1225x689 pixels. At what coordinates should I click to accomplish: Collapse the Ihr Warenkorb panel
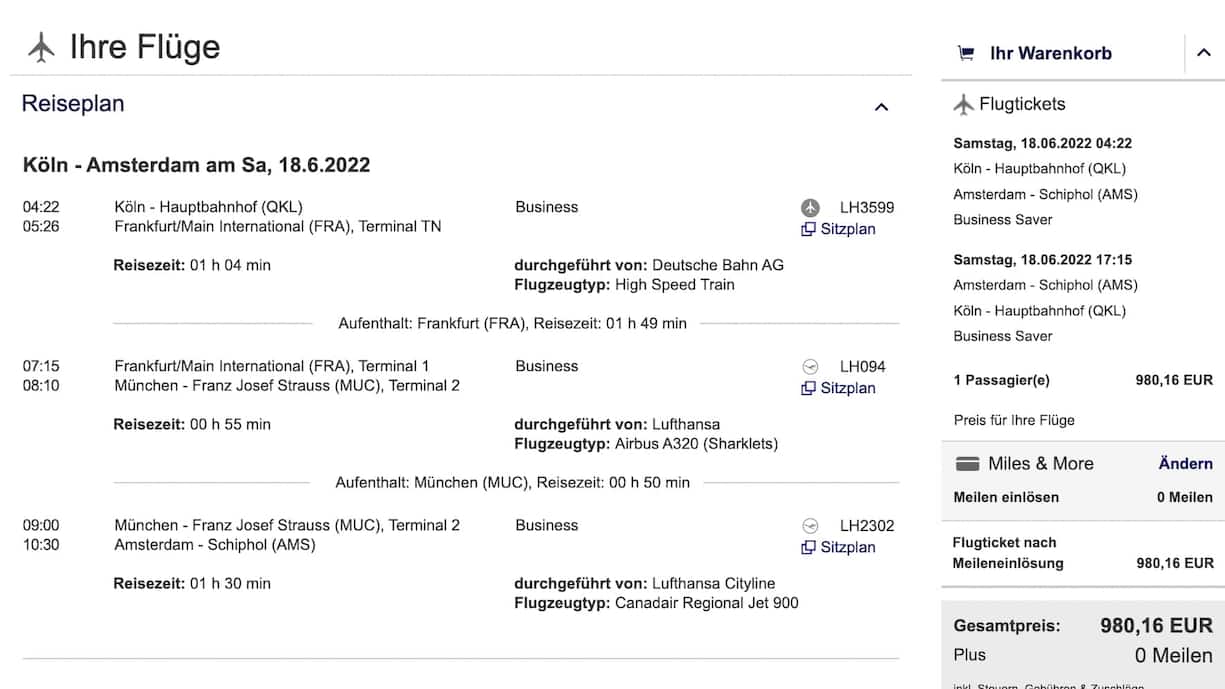click(1203, 53)
